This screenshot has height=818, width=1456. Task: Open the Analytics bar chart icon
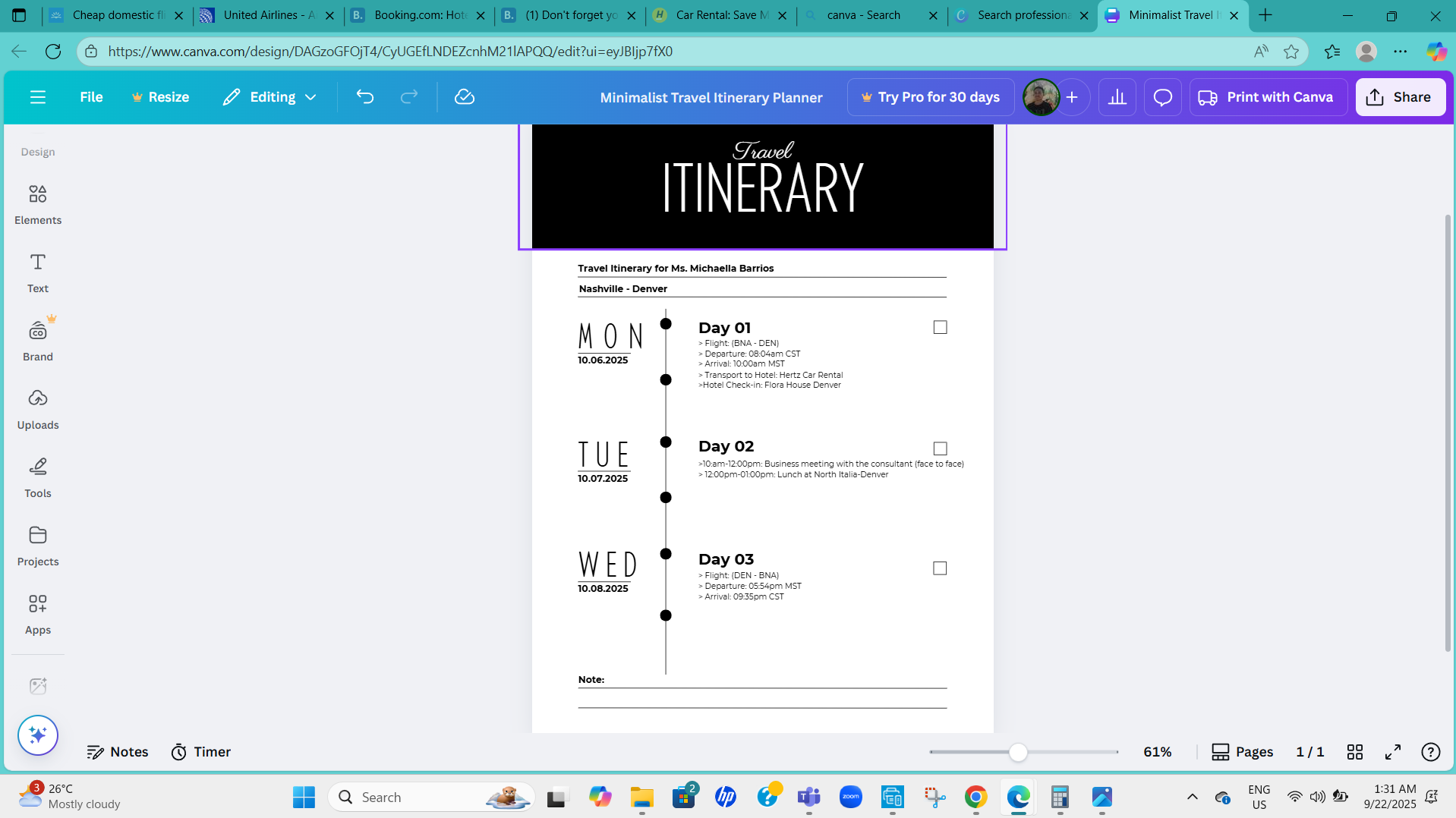[1117, 97]
